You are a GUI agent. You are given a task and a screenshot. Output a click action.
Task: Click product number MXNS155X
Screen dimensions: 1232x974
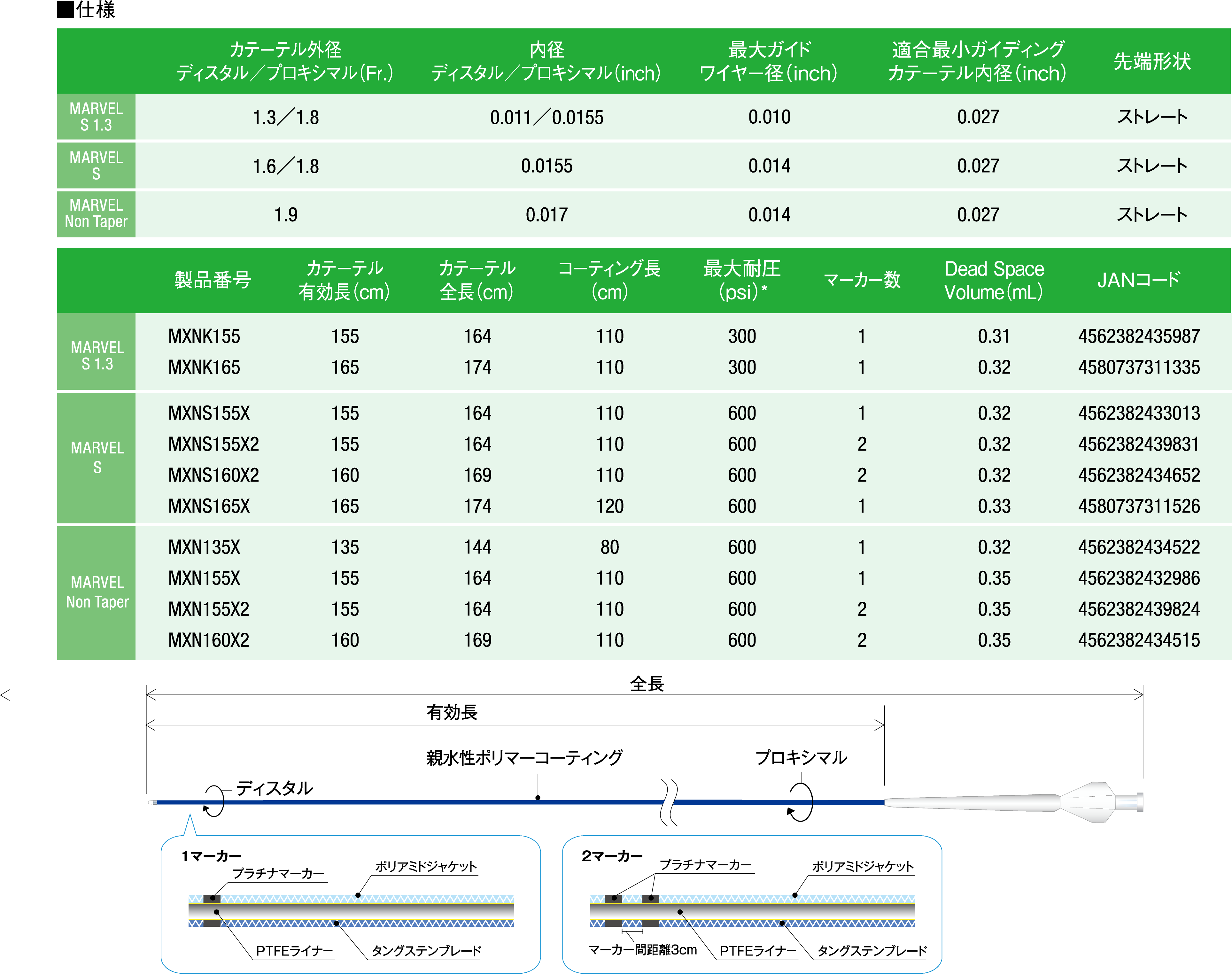tap(209, 413)
